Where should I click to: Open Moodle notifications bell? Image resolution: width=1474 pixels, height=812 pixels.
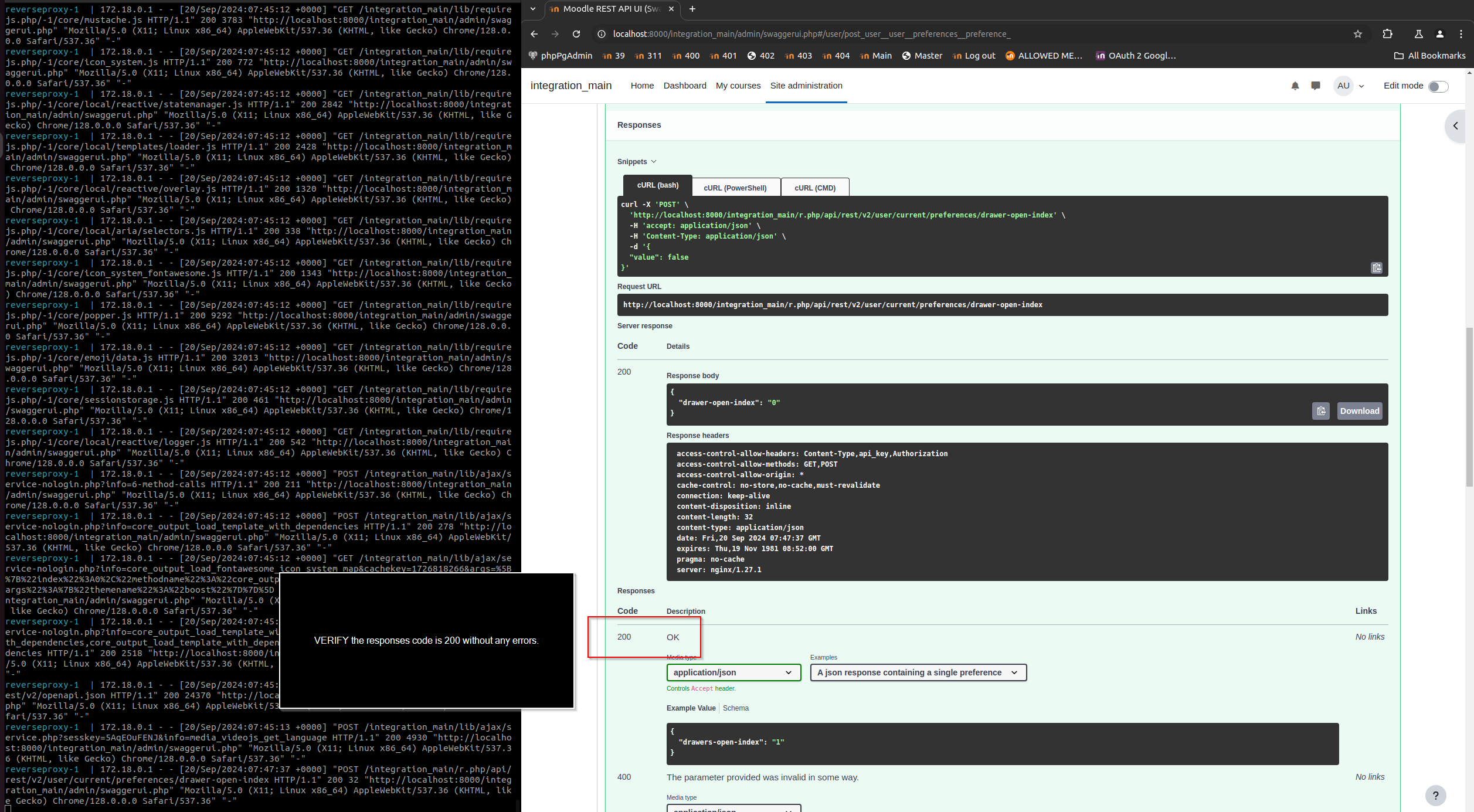(x=1295, y=86)
